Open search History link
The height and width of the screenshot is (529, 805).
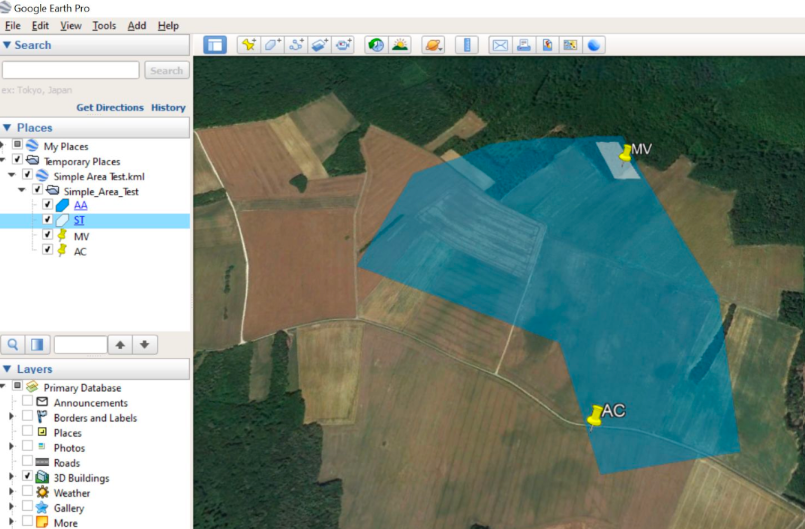click(168, 107)
